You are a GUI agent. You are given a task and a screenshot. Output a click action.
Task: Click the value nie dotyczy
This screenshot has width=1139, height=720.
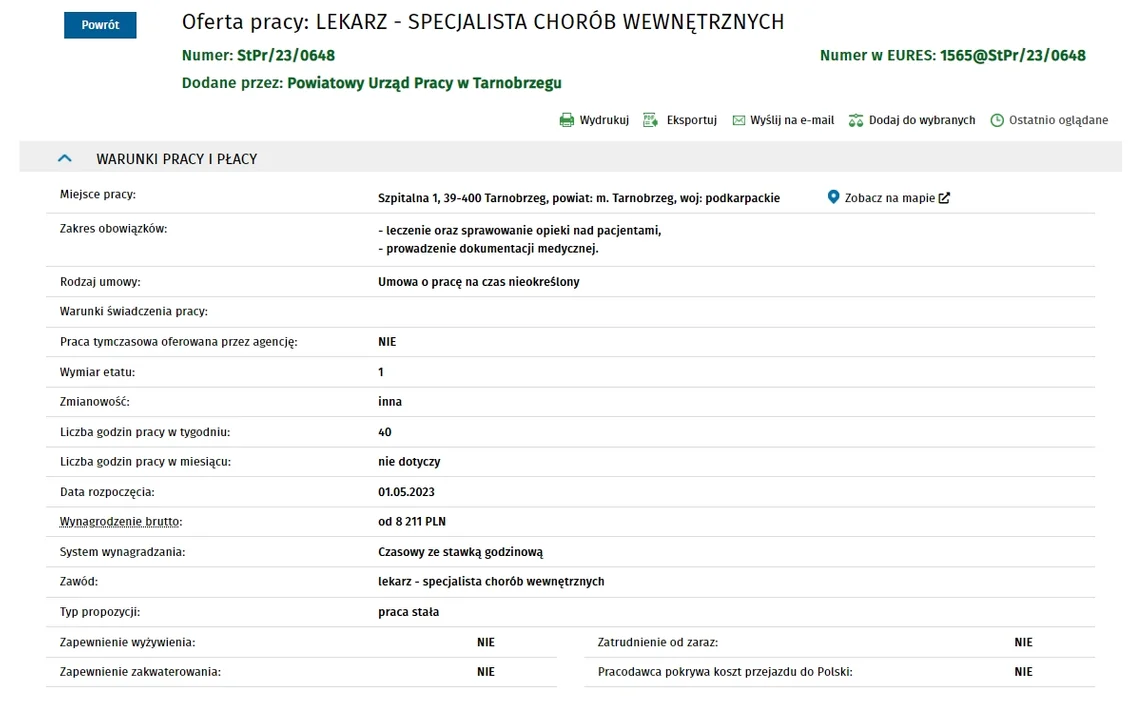[x=409, y=461]
